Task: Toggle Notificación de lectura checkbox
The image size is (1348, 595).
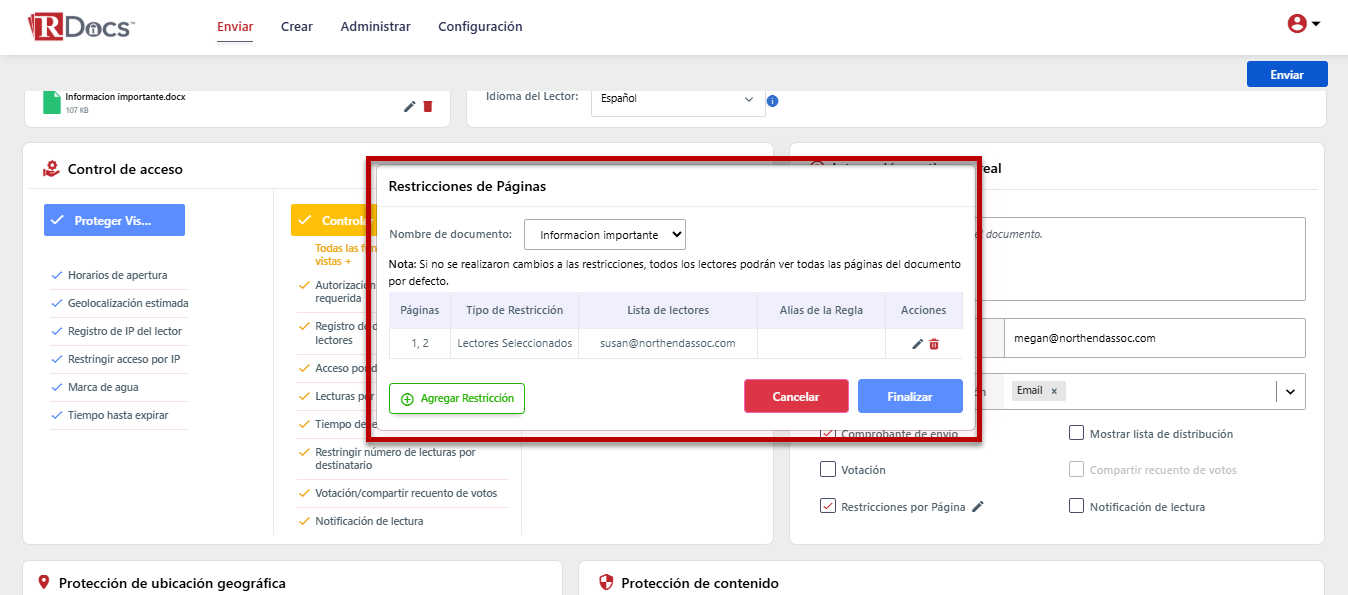Action: pyautogui.click(x=1076, y=506)
